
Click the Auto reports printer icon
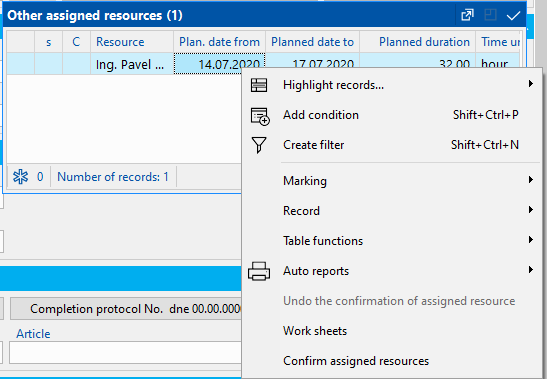pyautogui.click(x=259, y=271)
